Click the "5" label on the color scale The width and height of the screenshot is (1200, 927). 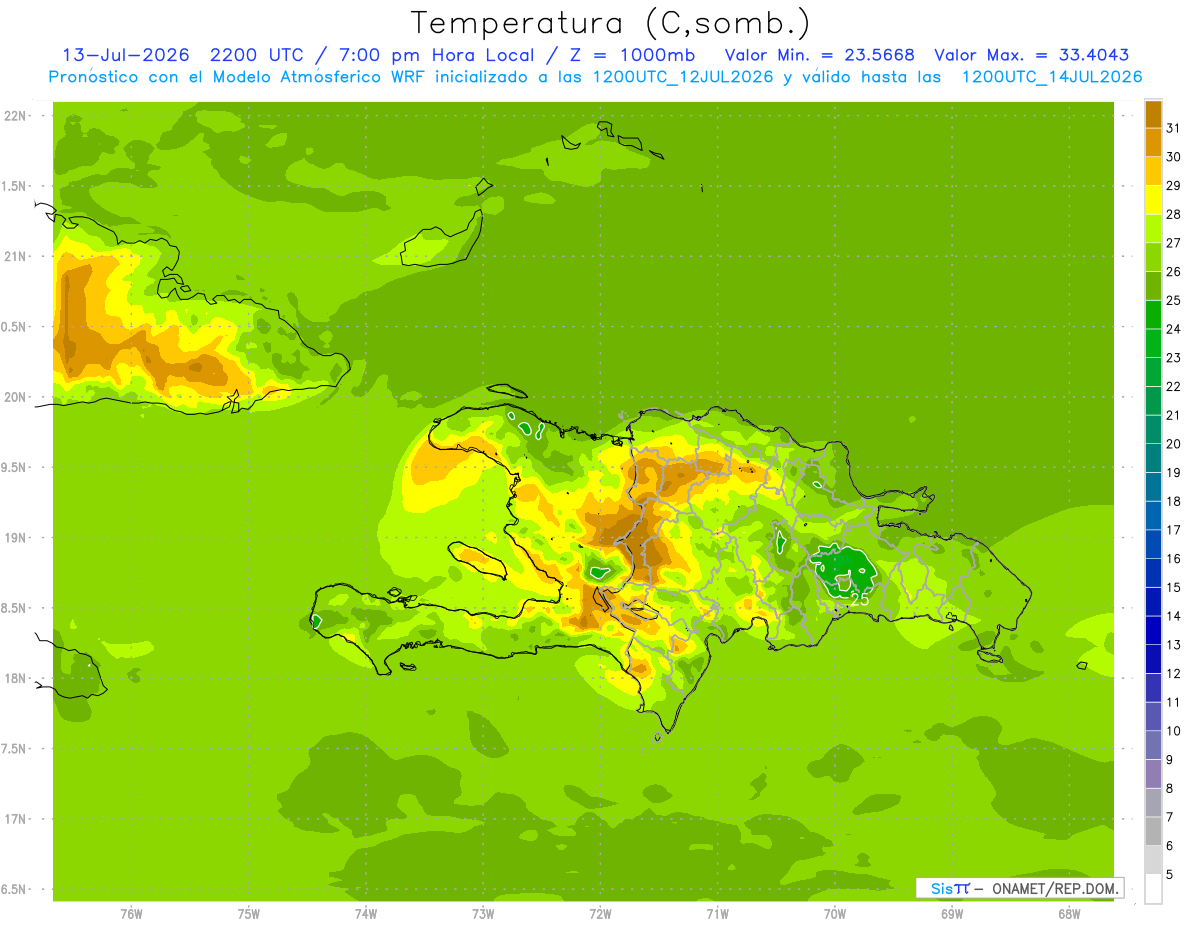[1170, 874]
